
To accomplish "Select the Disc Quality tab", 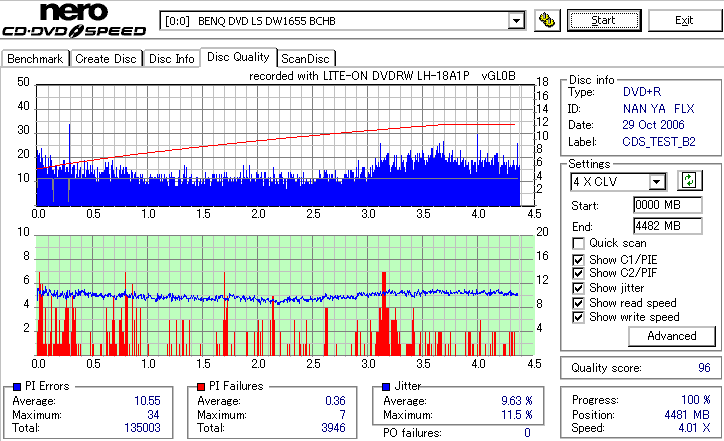I will 238,57.
